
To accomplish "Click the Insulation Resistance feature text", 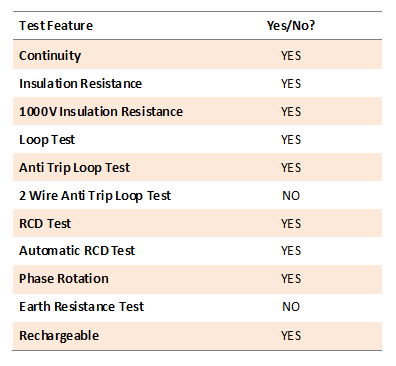I will [80, 83].
